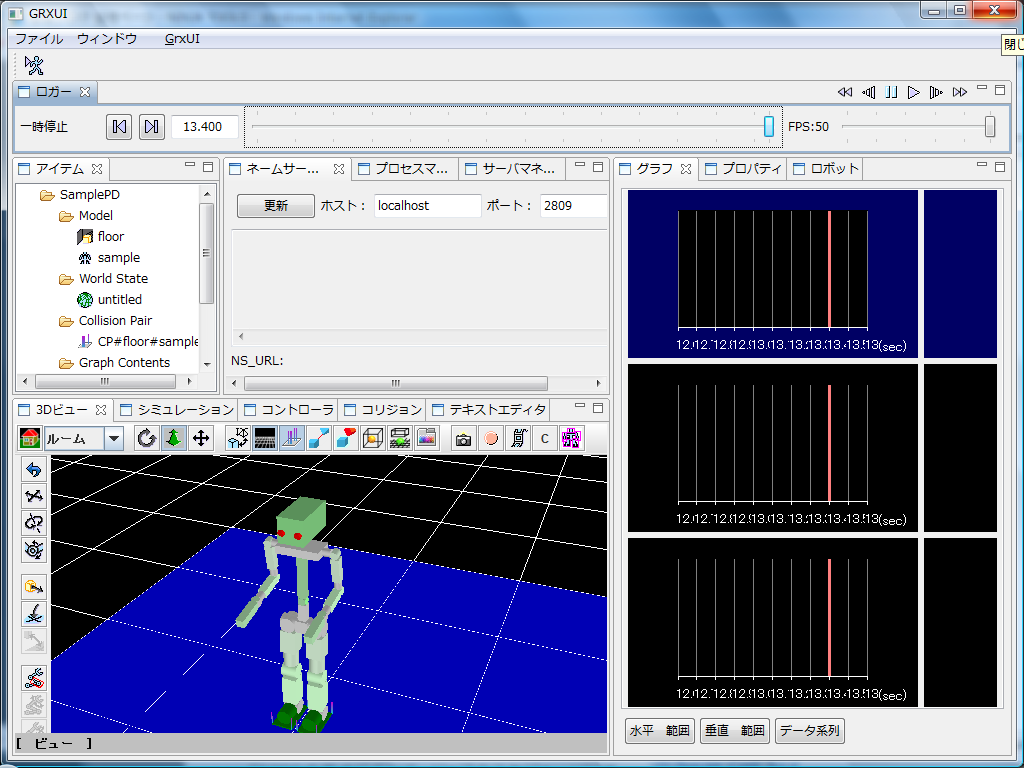This screenshot has width=1024, height=768.
Task: Click the tools icon in main toolbar
Action: point(34,66)
